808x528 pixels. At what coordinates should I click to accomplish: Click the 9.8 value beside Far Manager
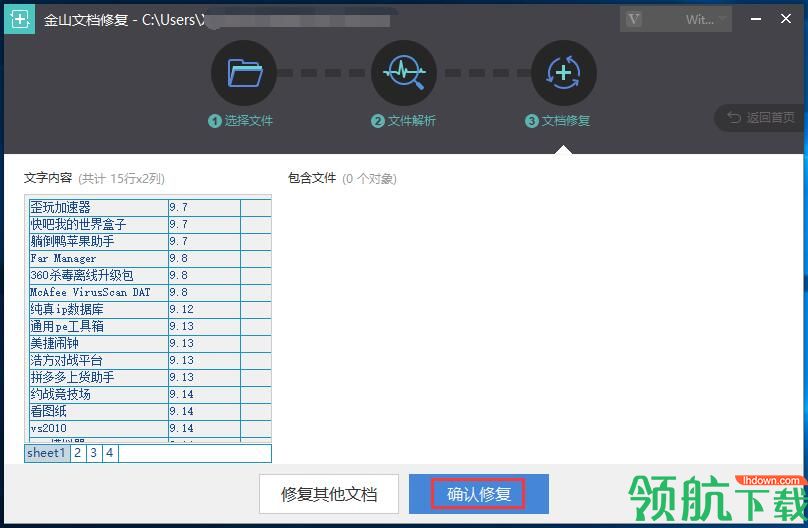pyautogui.click(x=205, y=259)
